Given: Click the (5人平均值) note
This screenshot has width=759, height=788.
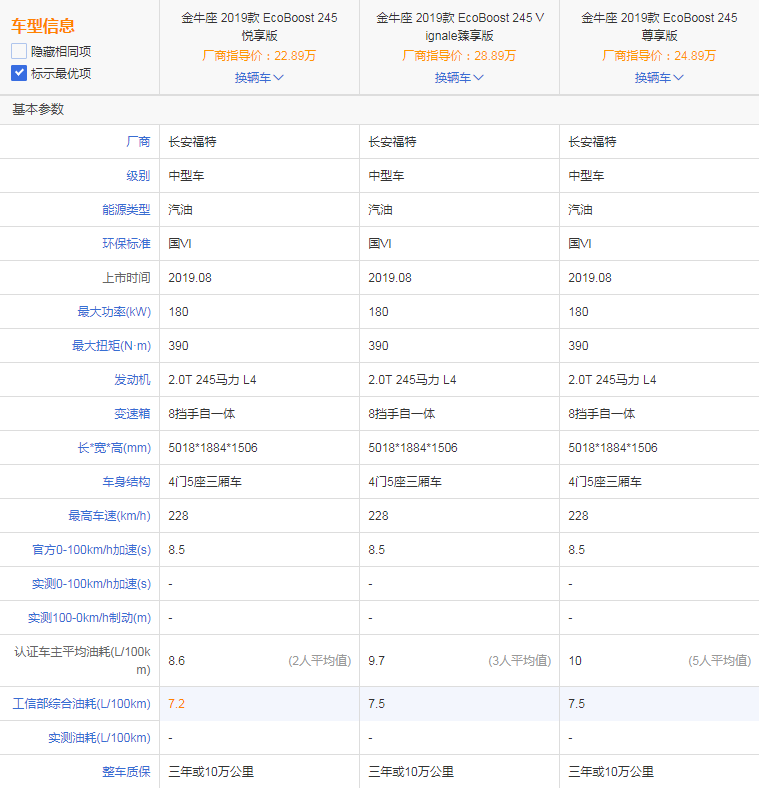Looking at the screenshot, I should [x=720, y=660].
